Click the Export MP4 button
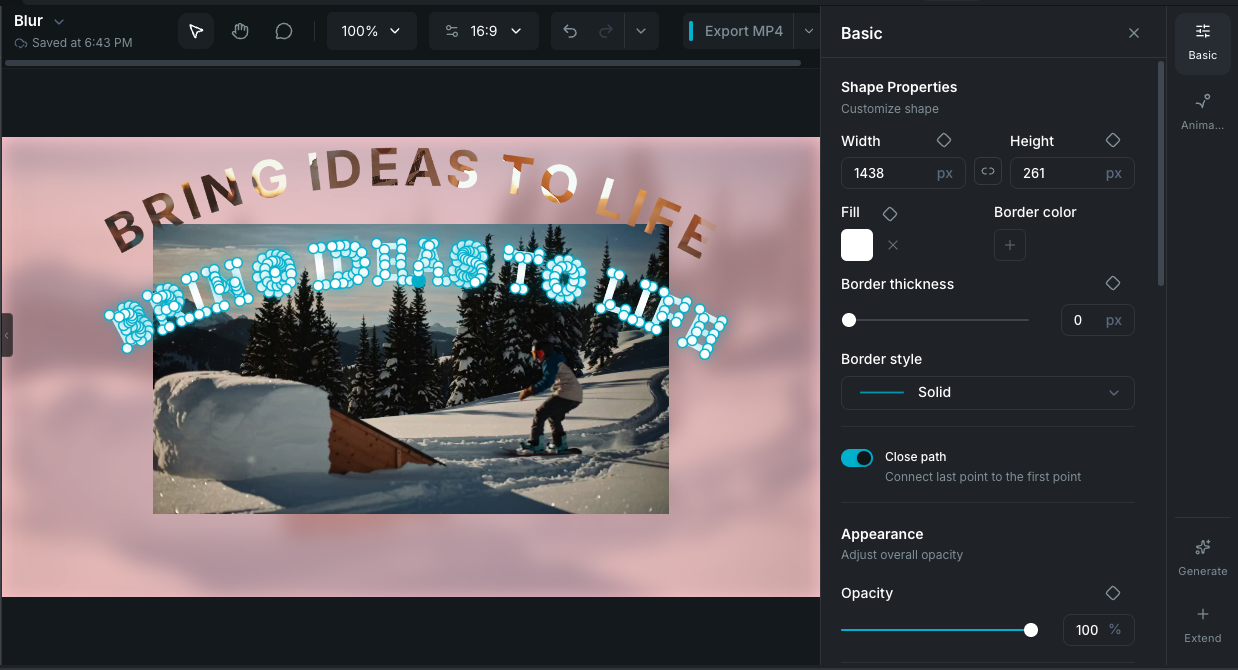 click(x=743, y=31)
